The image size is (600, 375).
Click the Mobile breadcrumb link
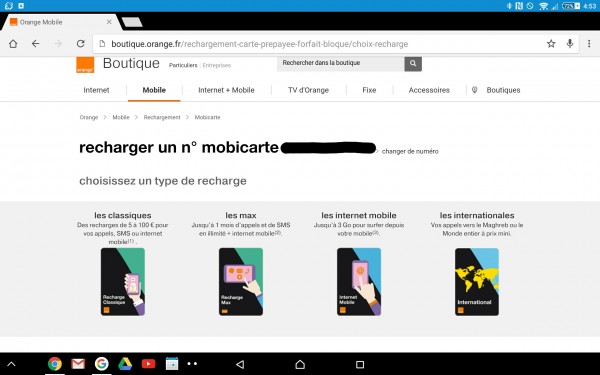pyautogui.click(x=121, y=117)
